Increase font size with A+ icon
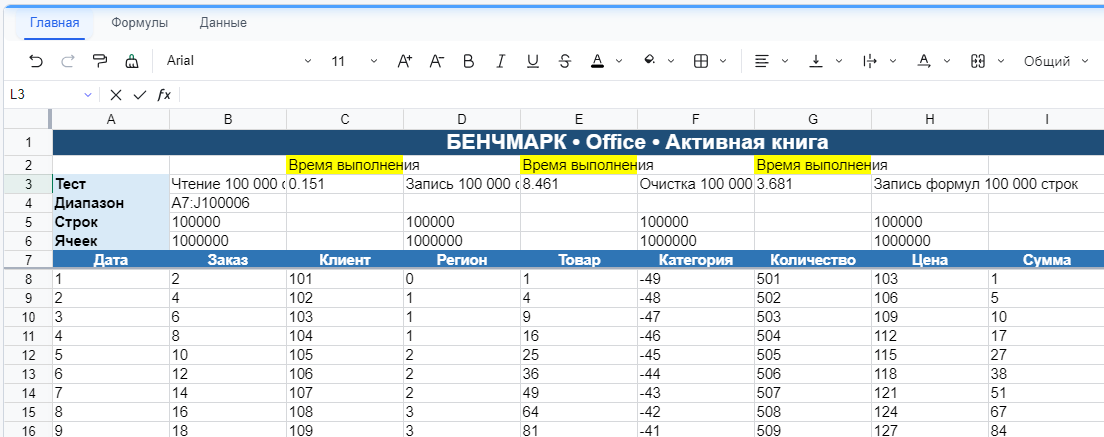Image resolution: width=1104 pixels, height=437 pixels. [x=404, y=61]
